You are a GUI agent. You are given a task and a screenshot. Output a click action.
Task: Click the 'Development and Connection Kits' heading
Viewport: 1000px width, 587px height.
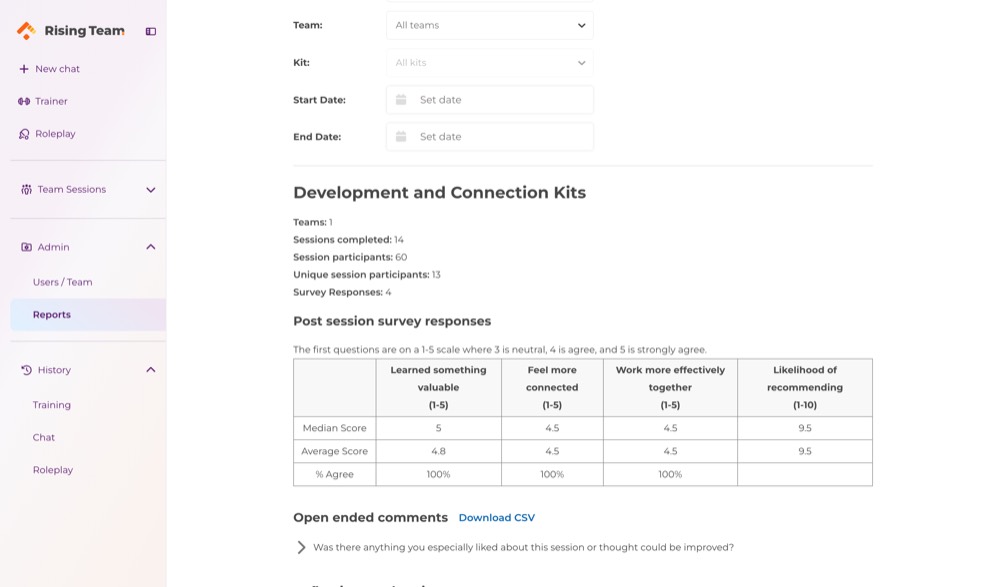[x=439, y=193]
